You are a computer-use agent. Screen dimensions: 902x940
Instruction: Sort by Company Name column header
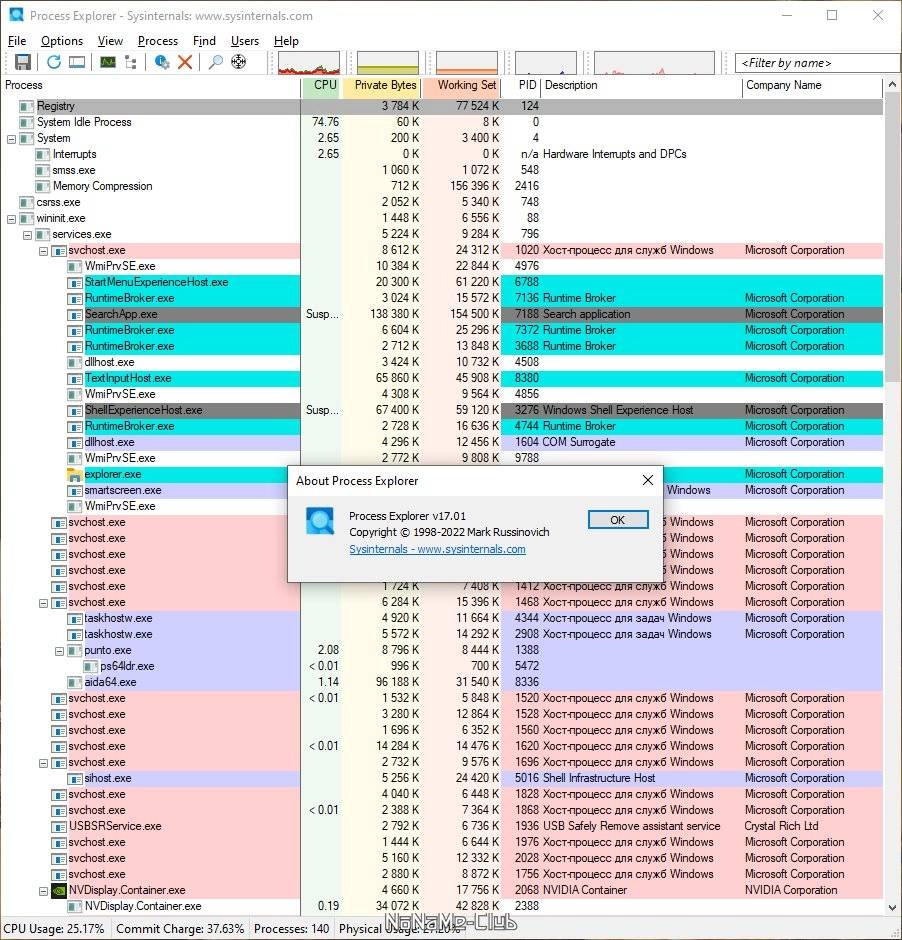pyautogui.click(x=812, y=85)
